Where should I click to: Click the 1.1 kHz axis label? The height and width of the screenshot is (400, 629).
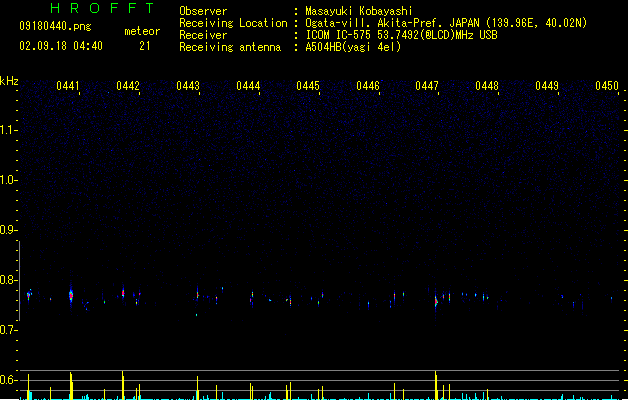[x=8, y=130]
